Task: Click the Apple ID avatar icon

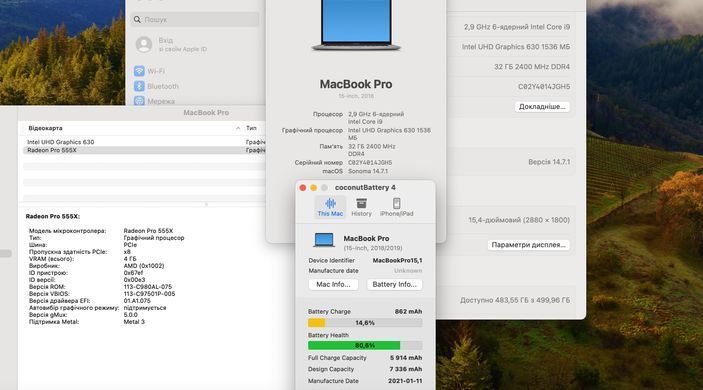Action: [x=144, y=44]
